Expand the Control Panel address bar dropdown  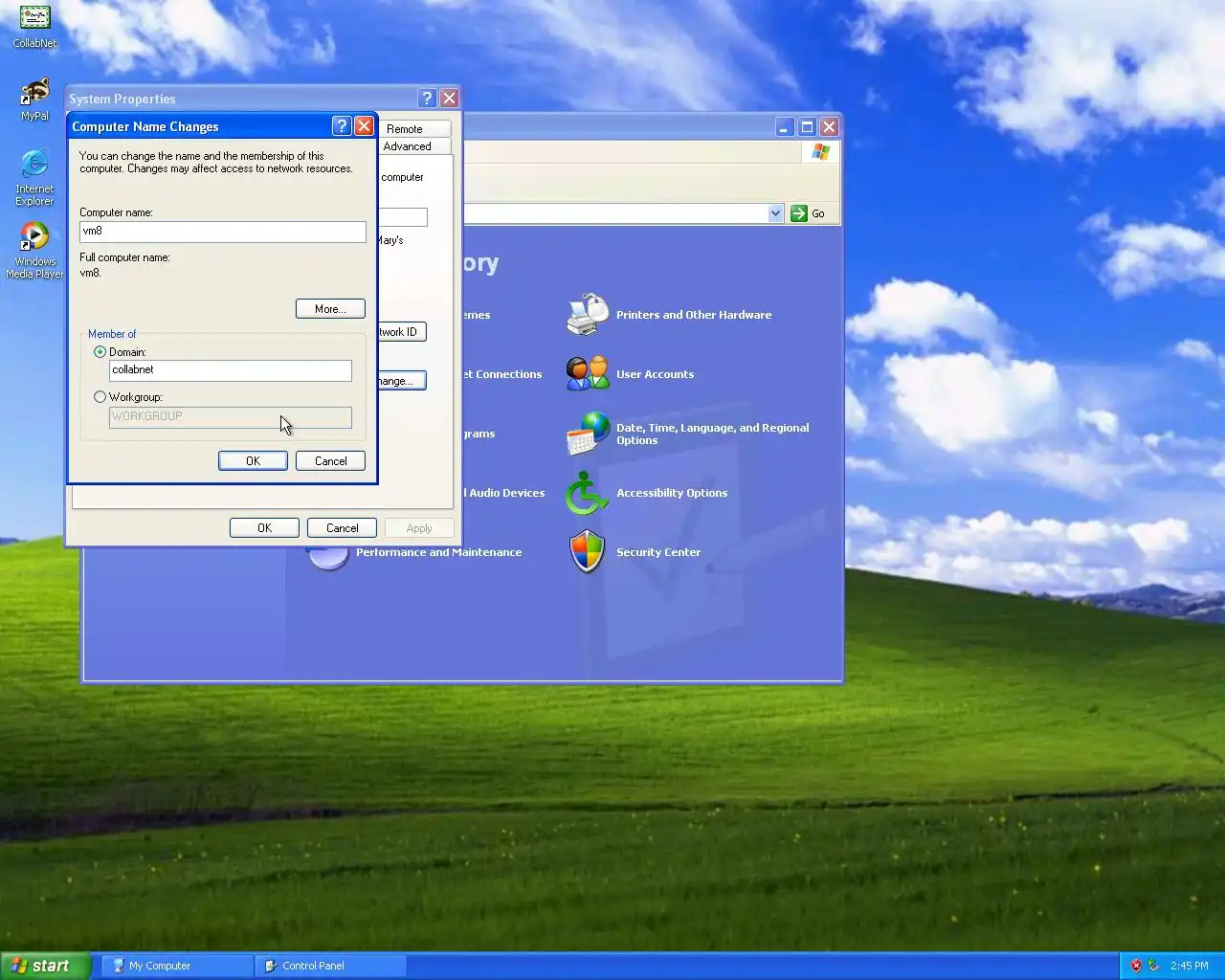click(x=775, y=213)
